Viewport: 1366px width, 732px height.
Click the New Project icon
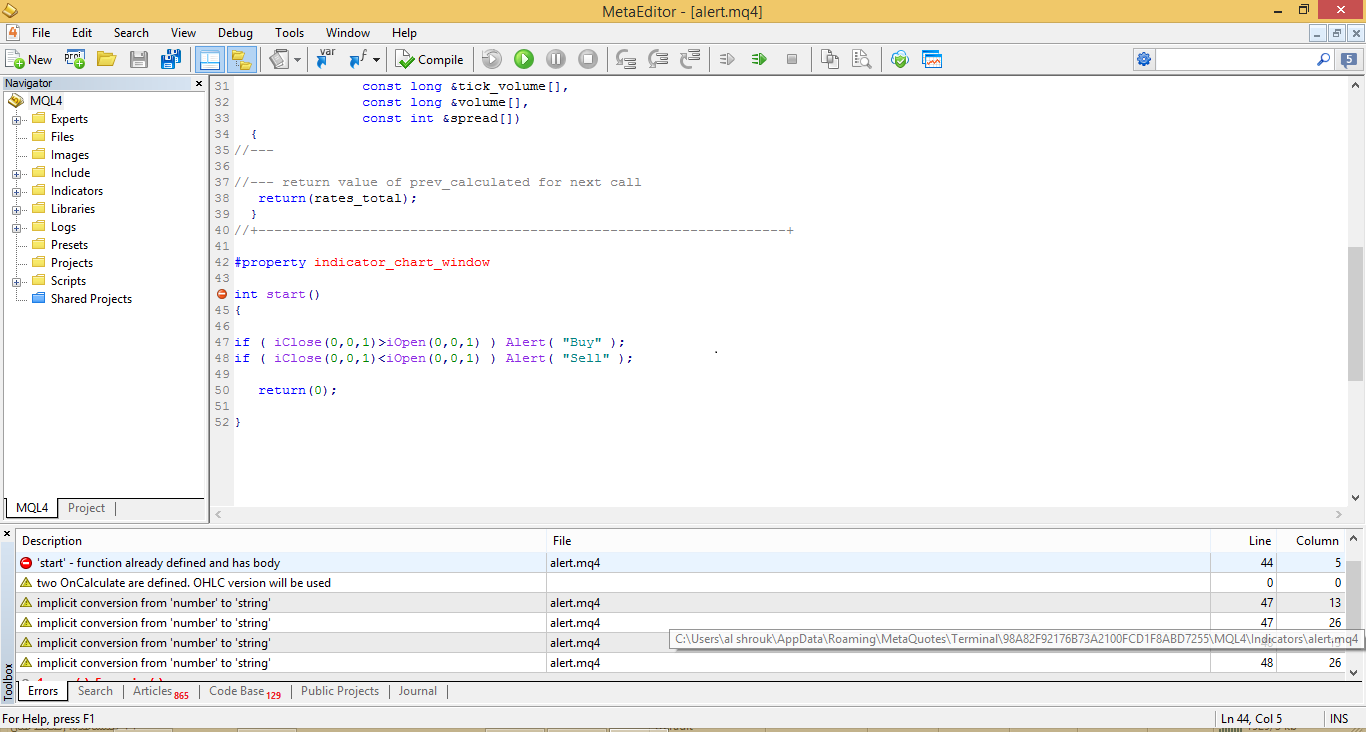tap(75, 59)
